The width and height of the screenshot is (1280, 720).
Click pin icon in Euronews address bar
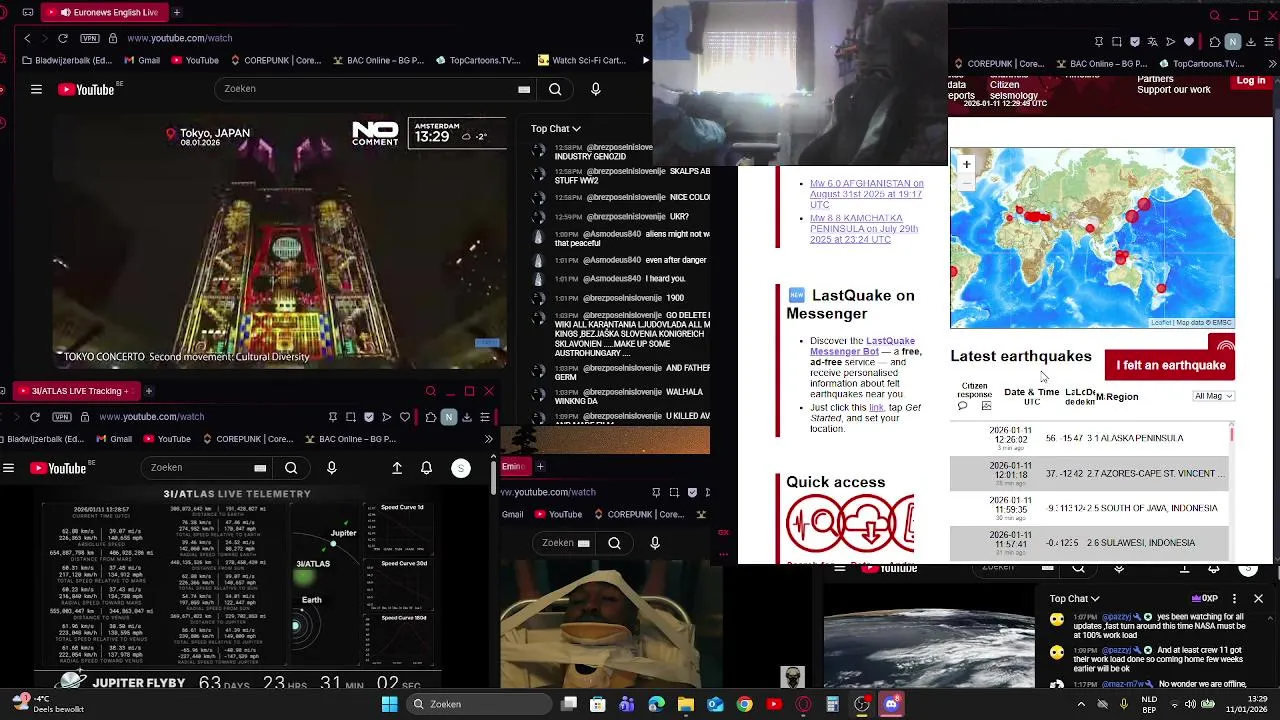pyautogui.click(x=639, y=38)
